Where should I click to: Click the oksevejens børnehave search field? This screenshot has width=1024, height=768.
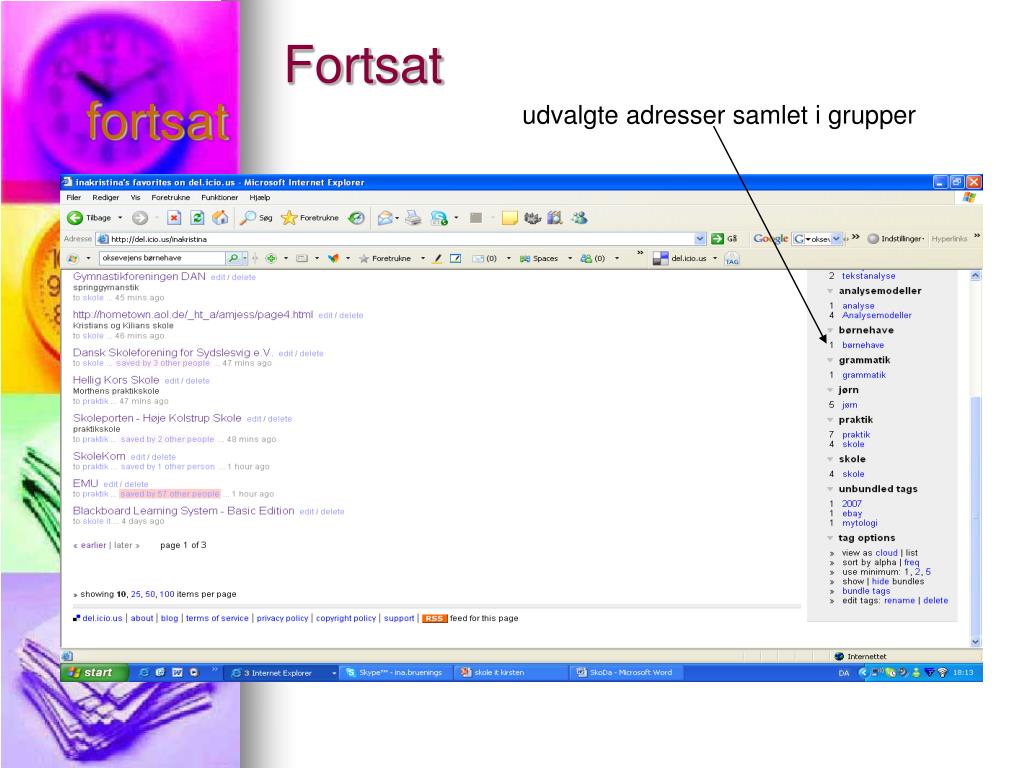coord(162,259)
